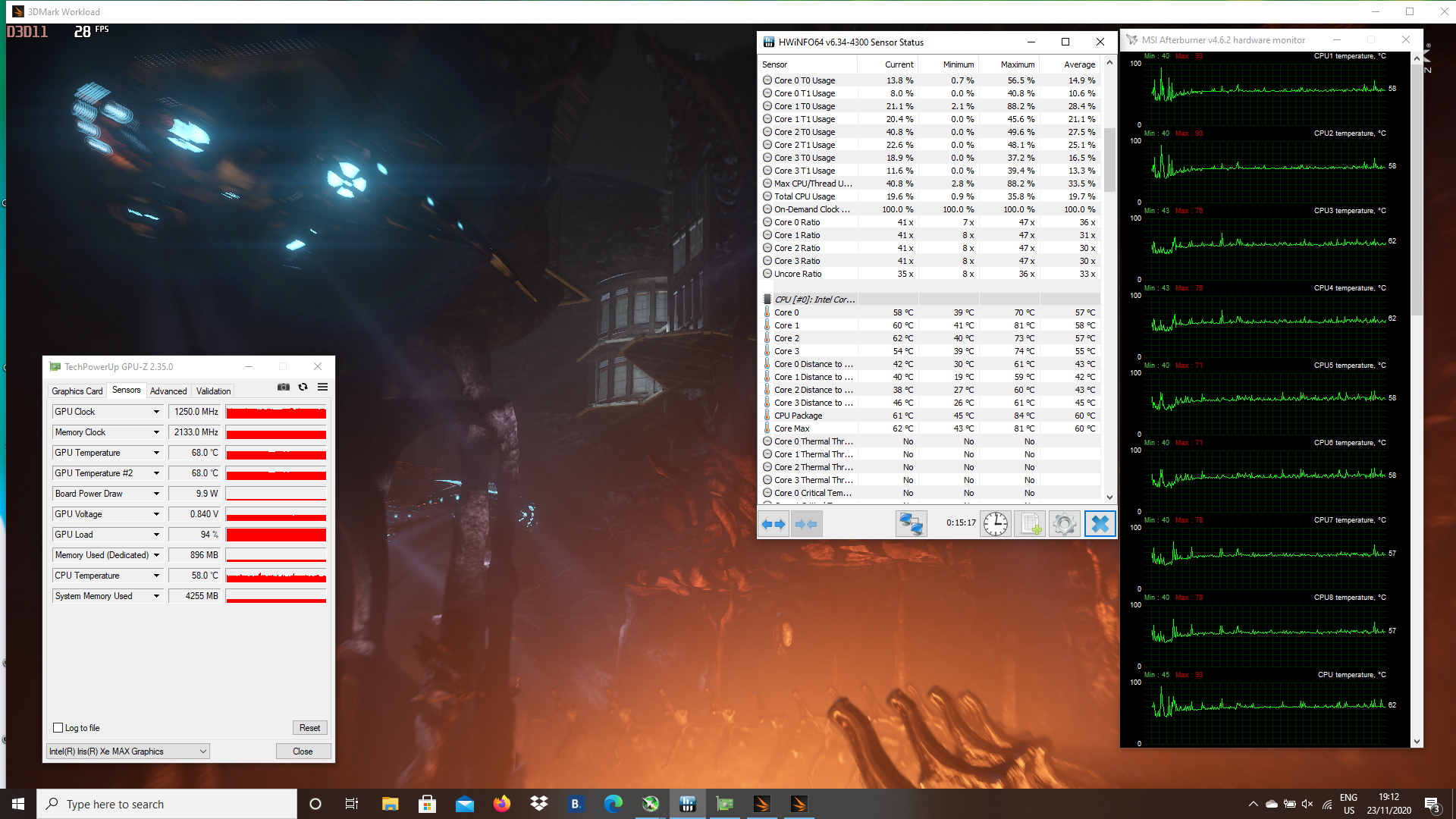
Task: Open HWiNFO sensor settings gear icon
Action: (1064, 524)
